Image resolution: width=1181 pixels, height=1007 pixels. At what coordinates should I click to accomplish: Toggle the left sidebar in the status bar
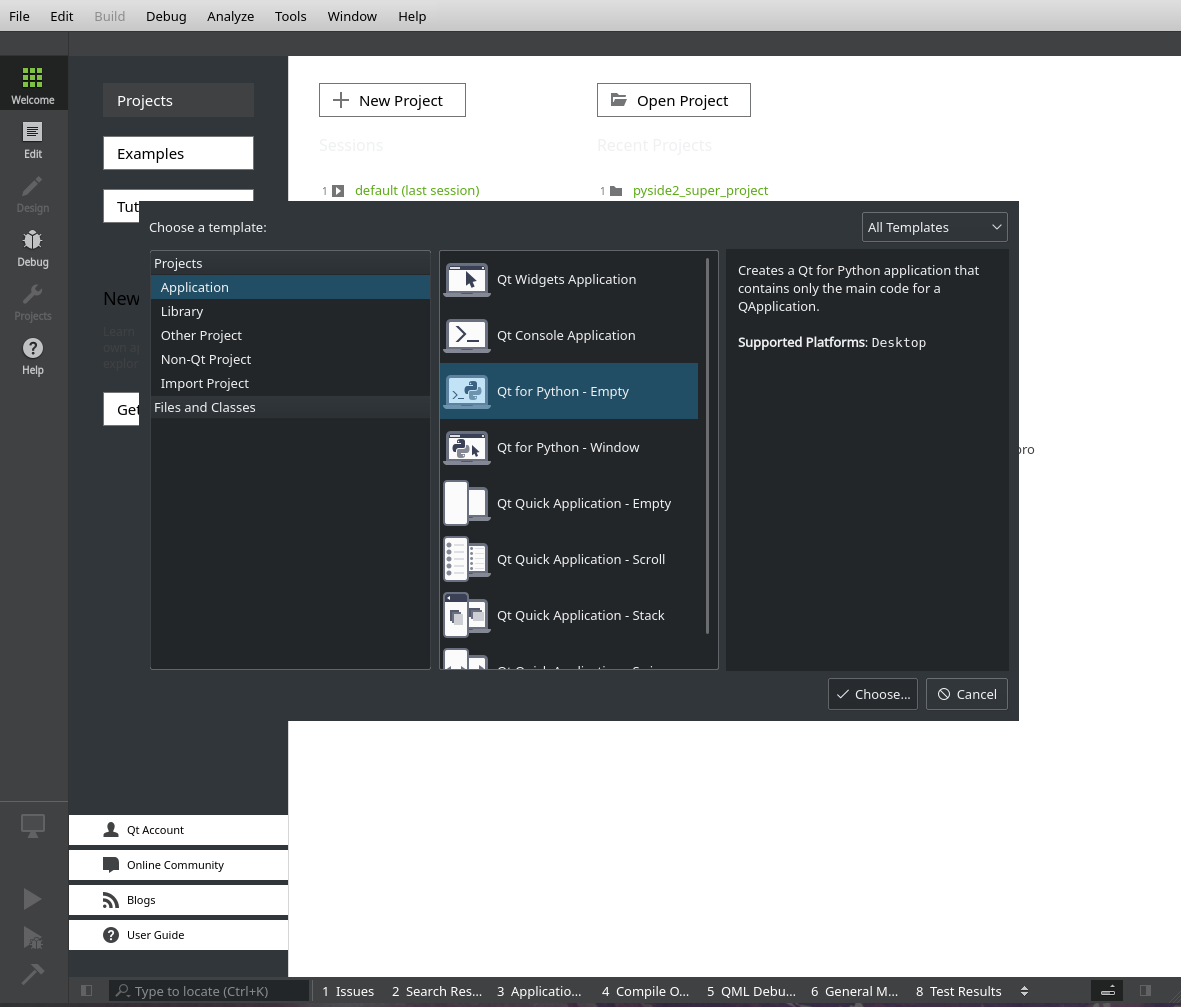click(x=87, y=990)
